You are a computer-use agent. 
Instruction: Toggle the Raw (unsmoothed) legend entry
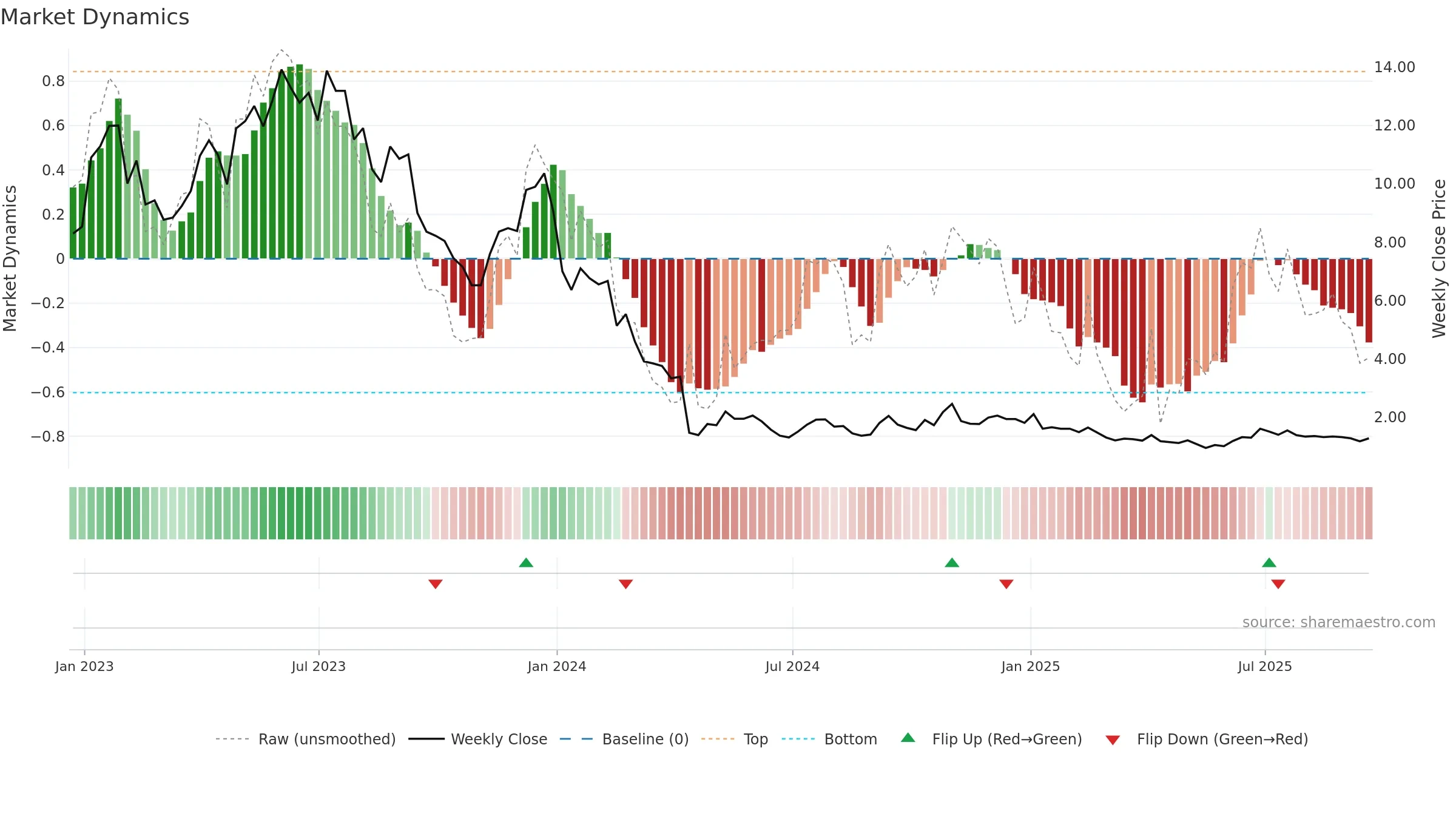(305, 739)
